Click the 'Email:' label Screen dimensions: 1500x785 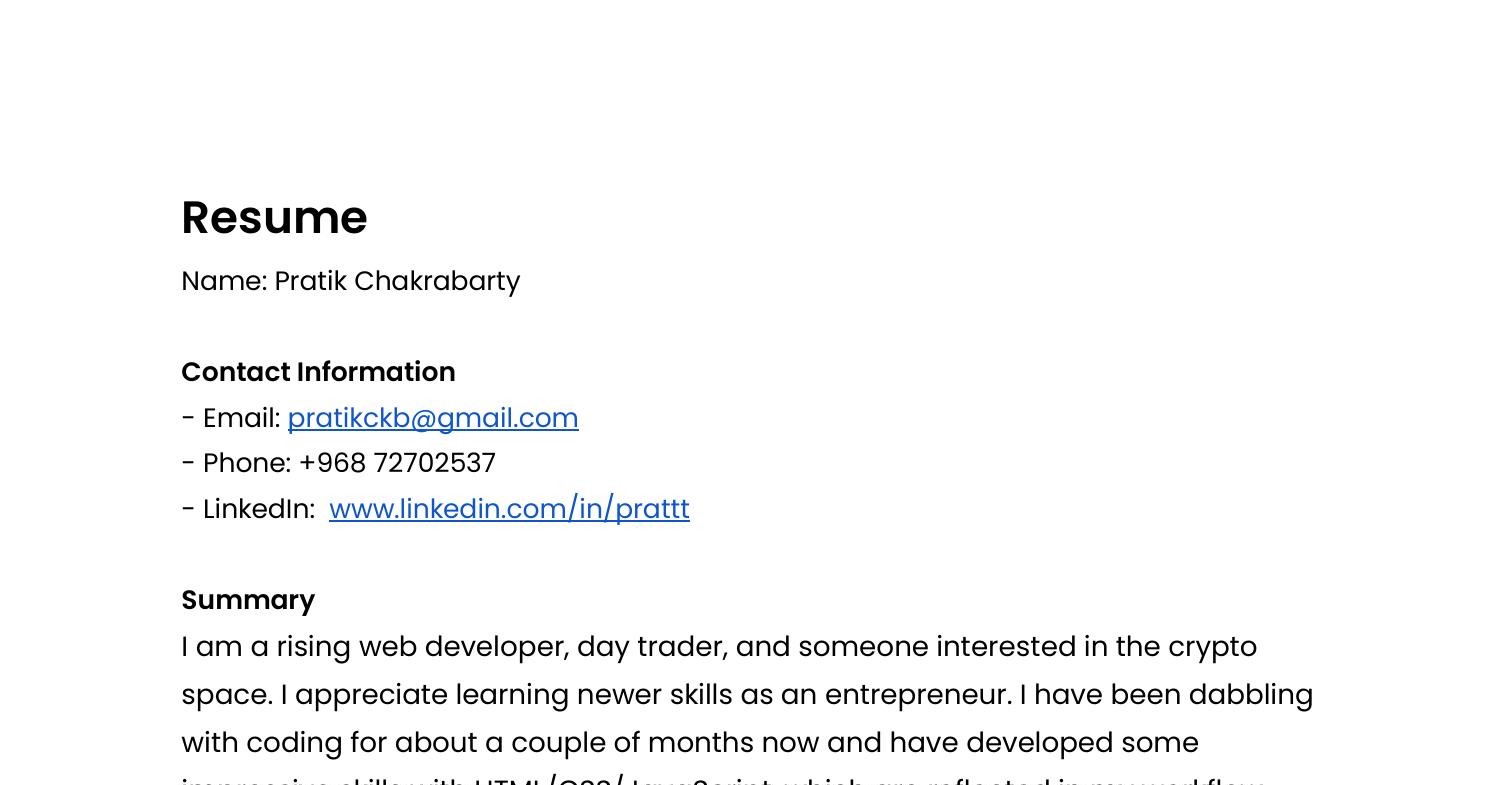point(241,418)
